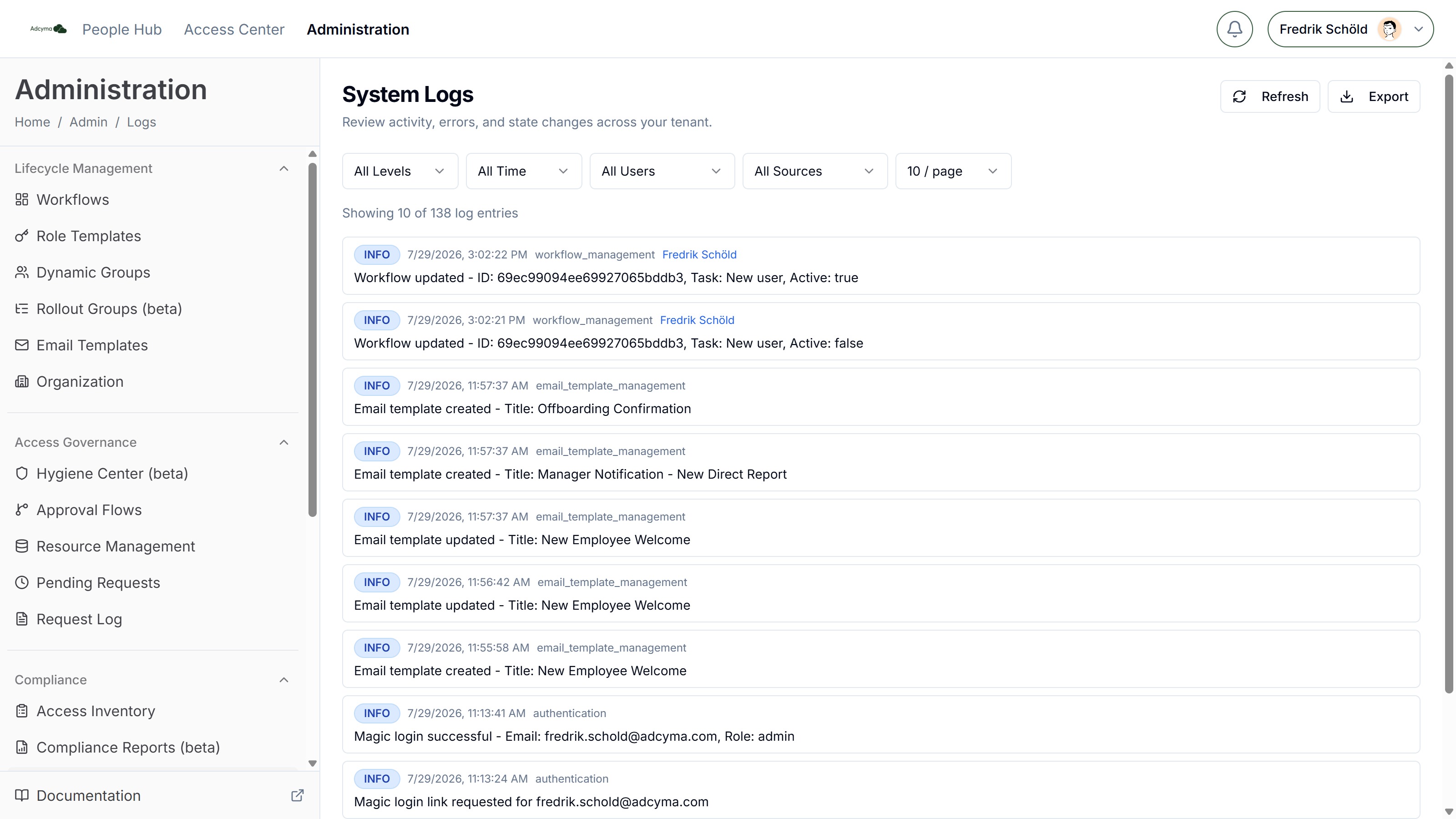
Task: Click the Adcyma cloud logo
Action: coord(49,29)
